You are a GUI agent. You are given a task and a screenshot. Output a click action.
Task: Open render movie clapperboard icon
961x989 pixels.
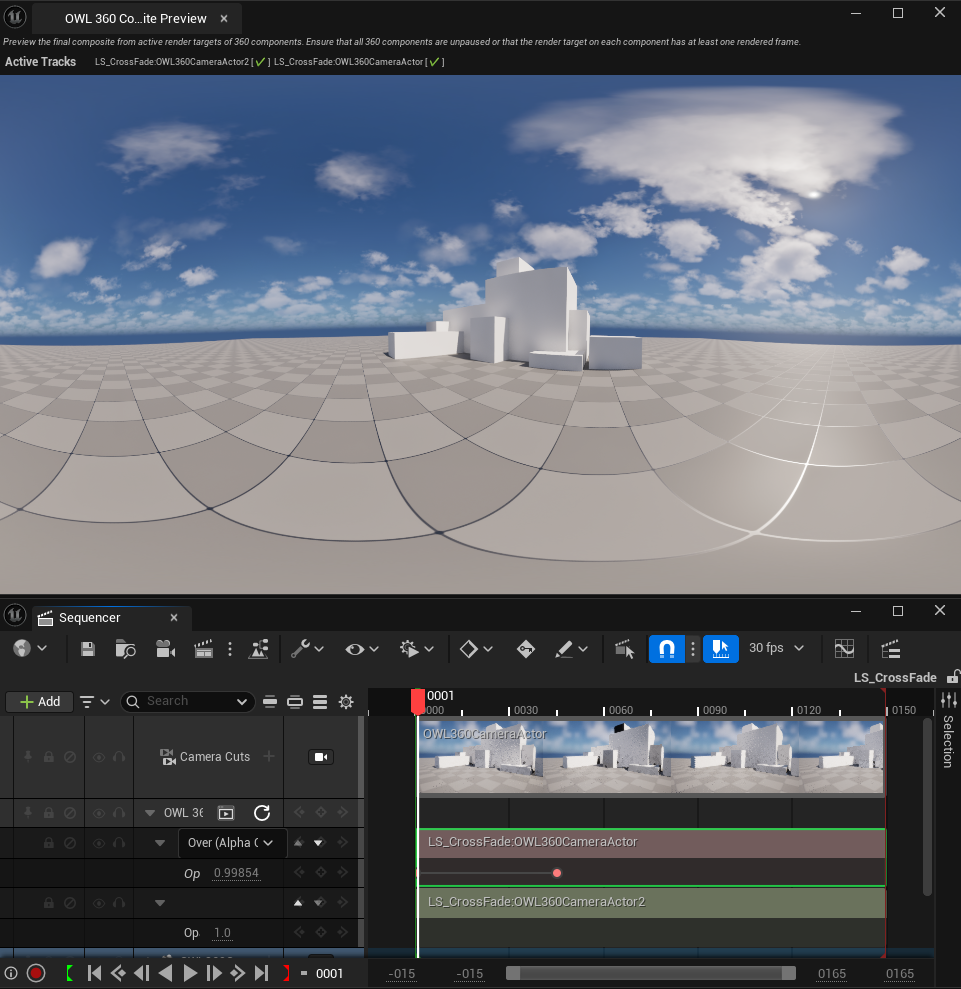point(203,649)
